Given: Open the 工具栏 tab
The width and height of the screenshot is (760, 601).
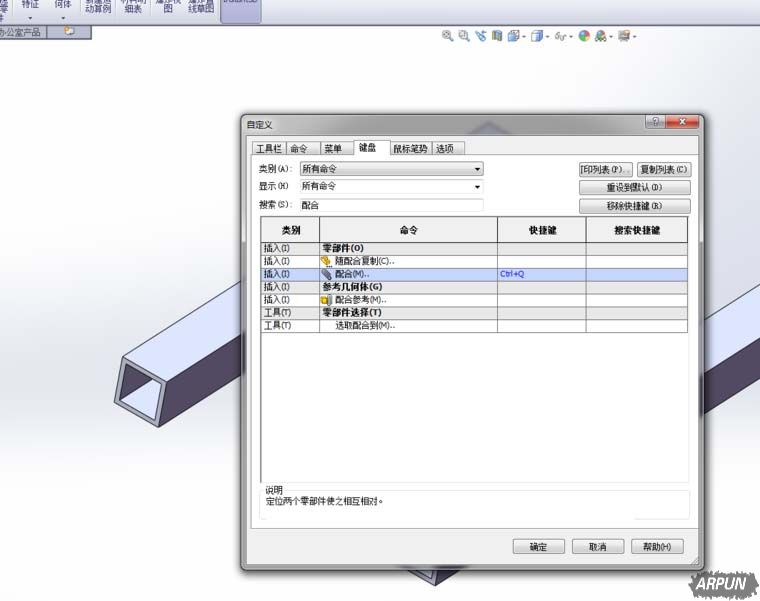Looking at the screenshot, I should [269, 148].
